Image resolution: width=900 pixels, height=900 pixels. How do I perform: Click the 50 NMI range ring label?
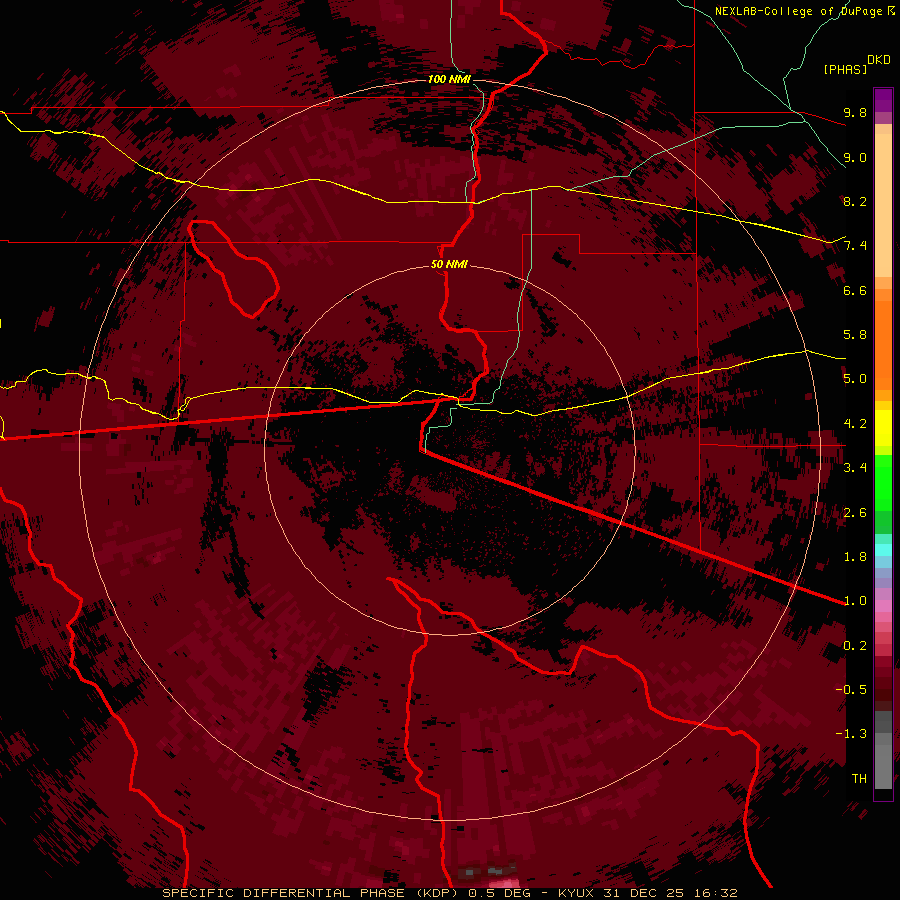pos(449,264)
